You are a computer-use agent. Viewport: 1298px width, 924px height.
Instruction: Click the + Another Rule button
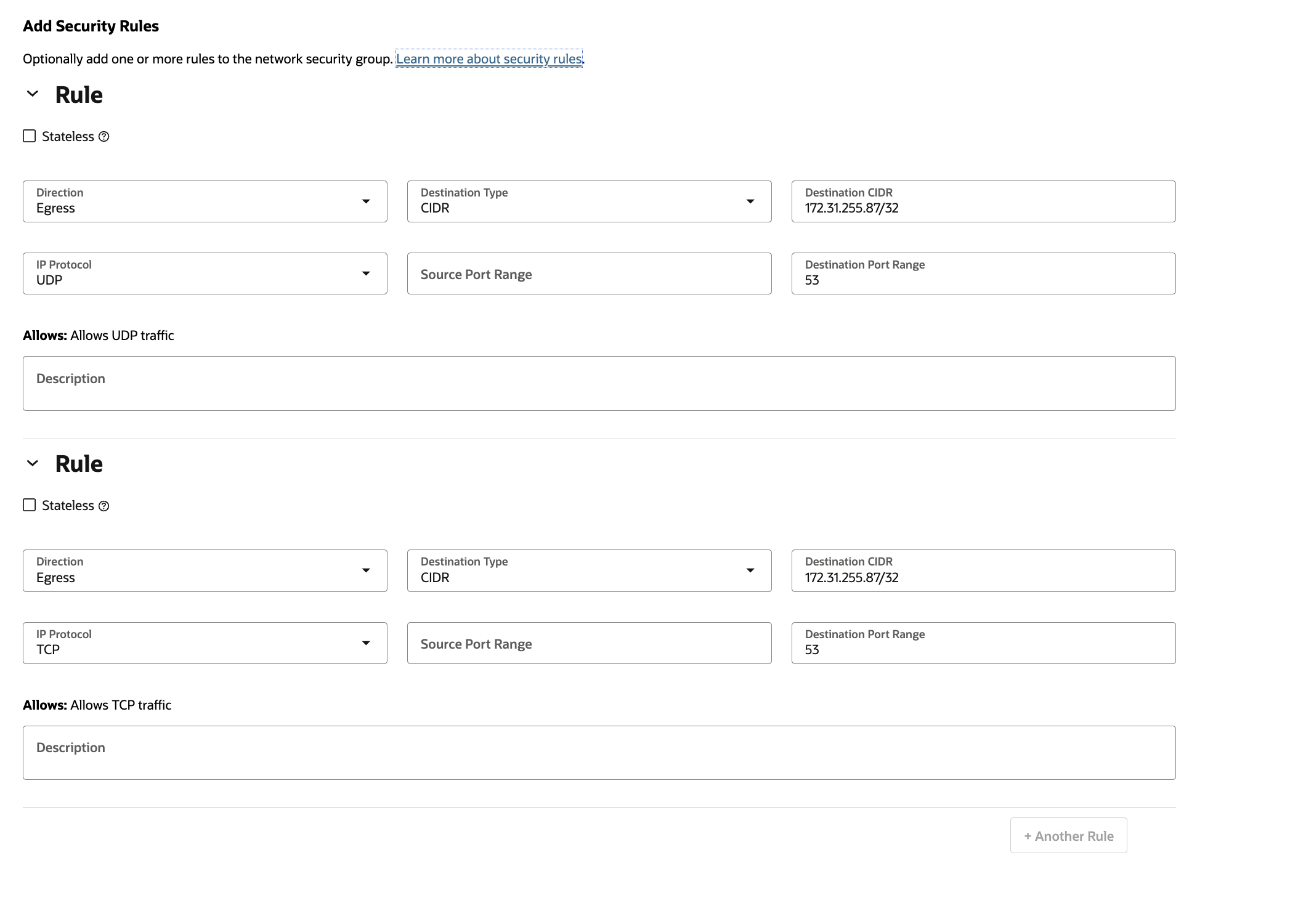1068,836
